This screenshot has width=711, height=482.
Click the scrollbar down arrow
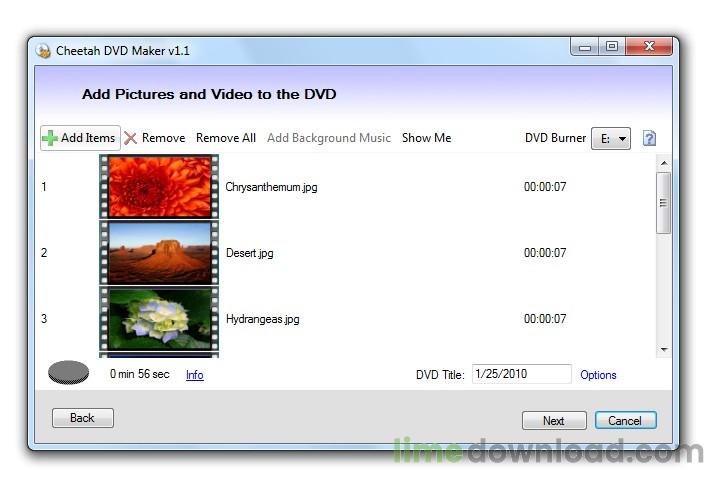(664, 350)
